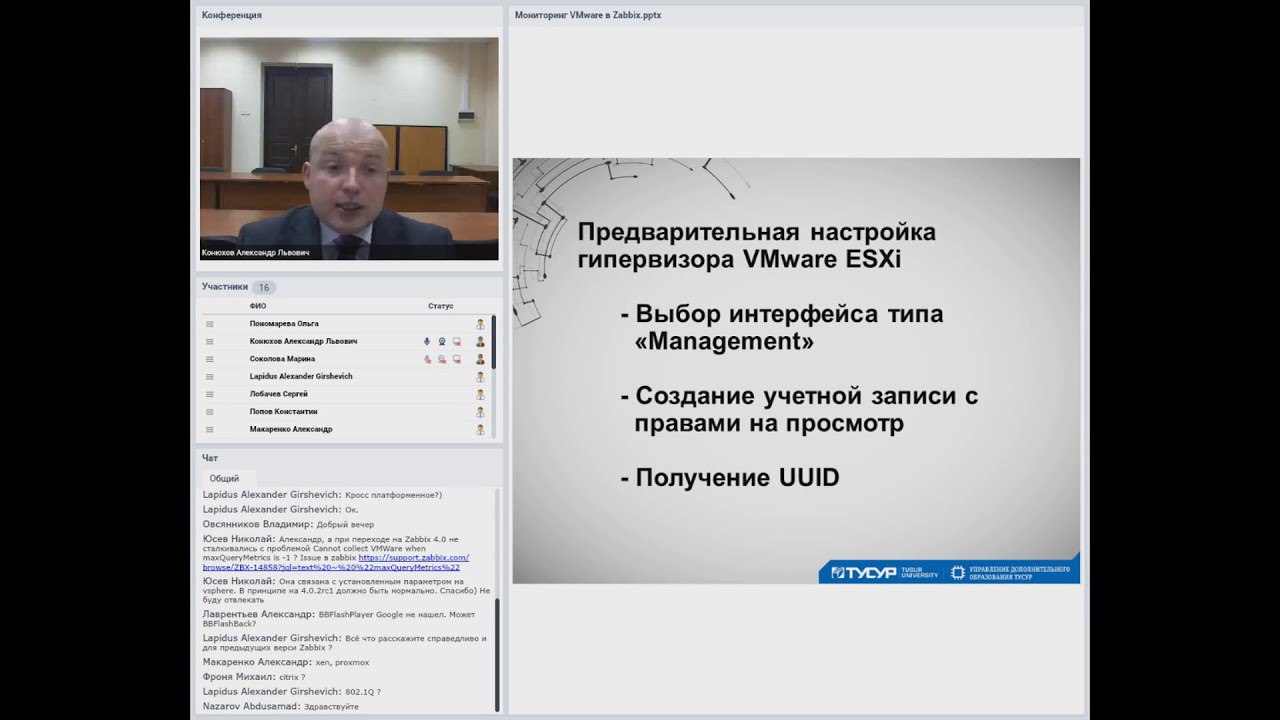Open row menu icon for Попов Константин
Screen dimensions: 1280x720
(x=210, y=412)
